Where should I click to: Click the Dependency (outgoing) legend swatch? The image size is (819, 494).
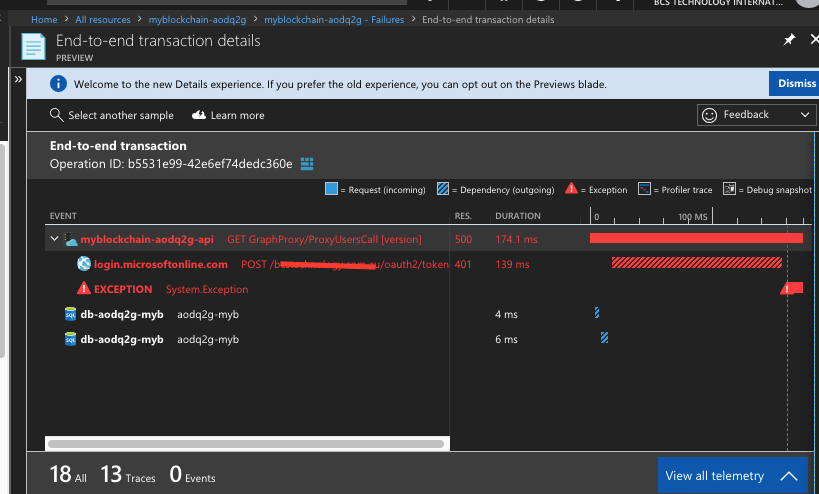pyautogui.click(x=443, y=189)
